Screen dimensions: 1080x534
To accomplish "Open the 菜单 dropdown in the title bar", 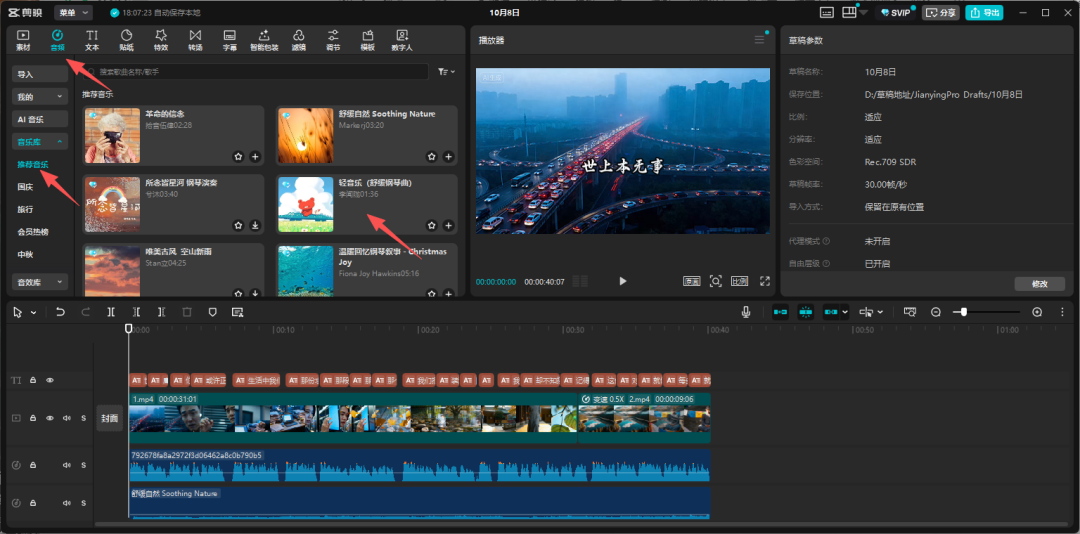I will pos(73,12).
